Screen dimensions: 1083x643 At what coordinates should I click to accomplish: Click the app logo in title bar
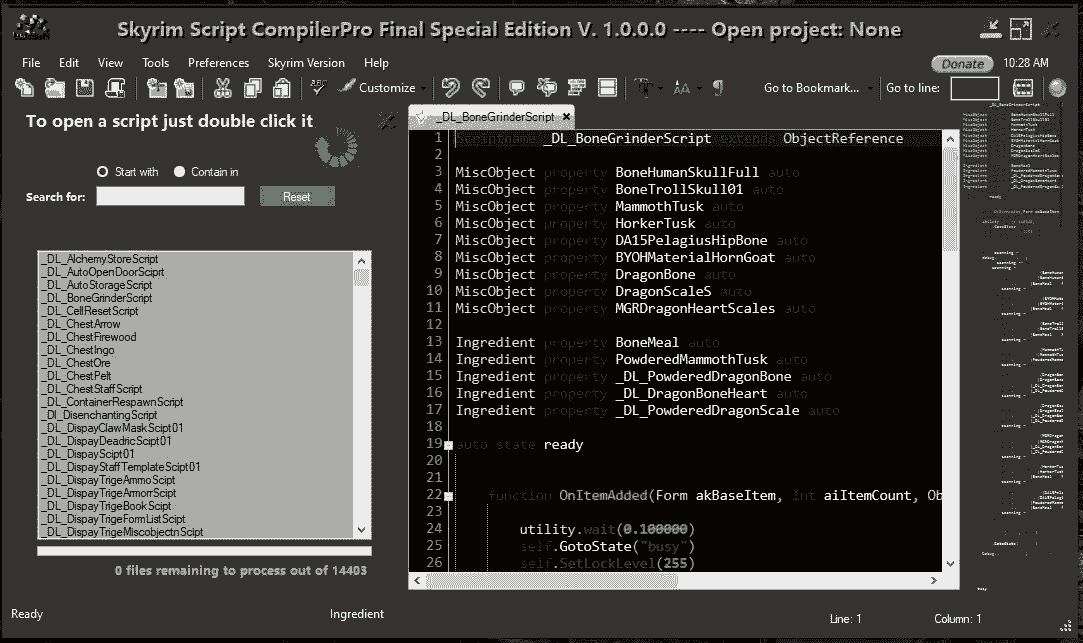coord(32,28)
